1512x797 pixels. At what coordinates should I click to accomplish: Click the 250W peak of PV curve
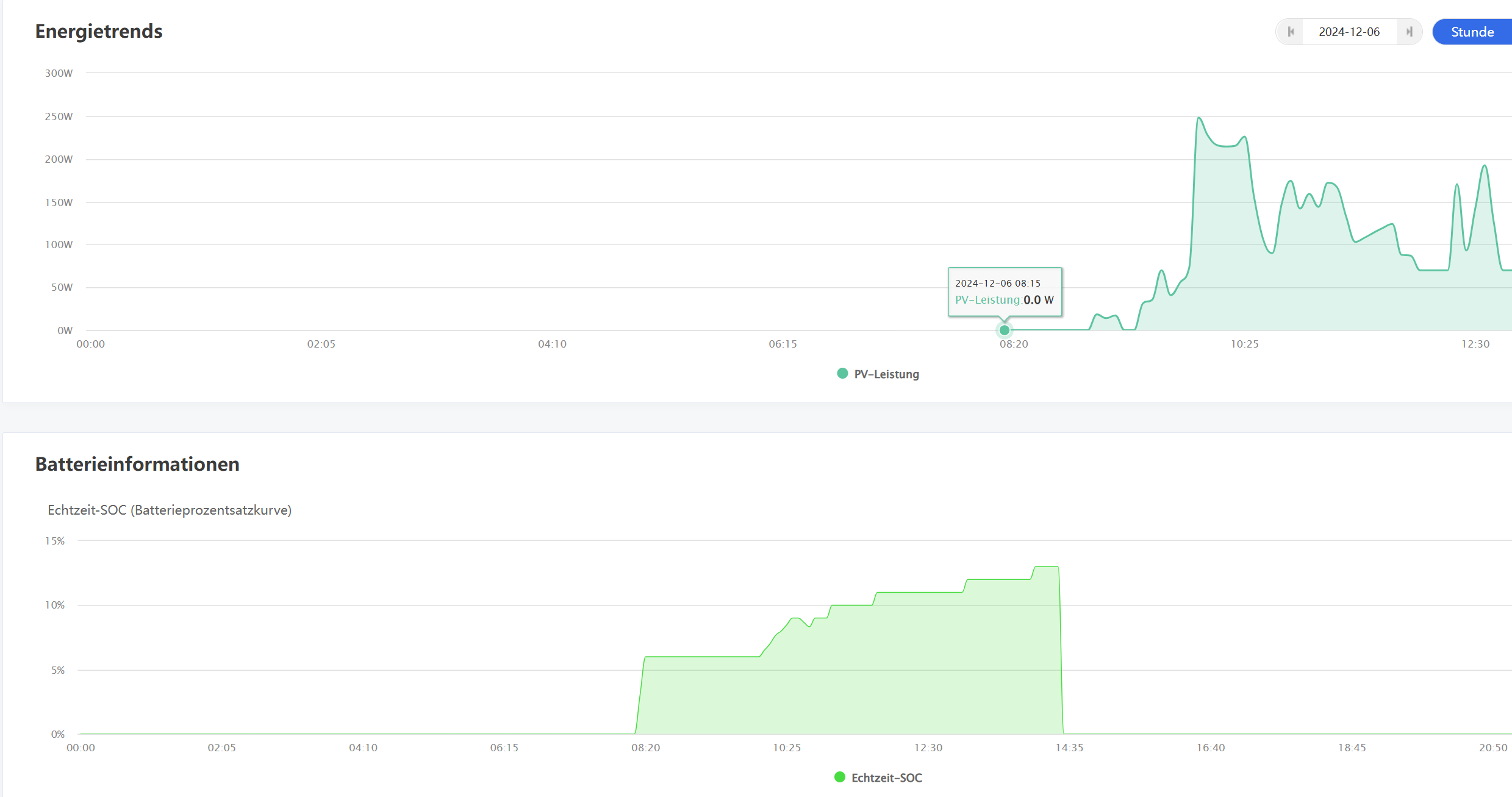point(1199,118)
